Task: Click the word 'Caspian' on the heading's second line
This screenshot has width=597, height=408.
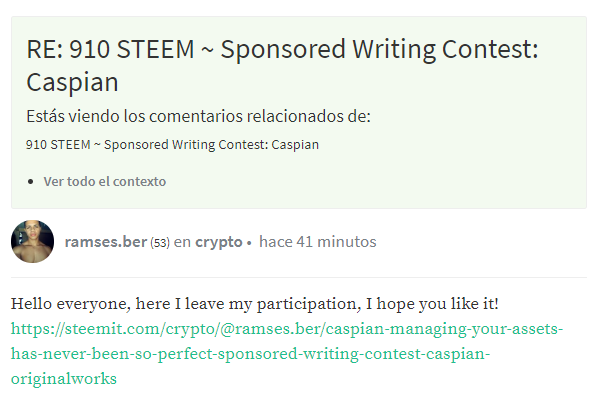Action: pos(72,82)
